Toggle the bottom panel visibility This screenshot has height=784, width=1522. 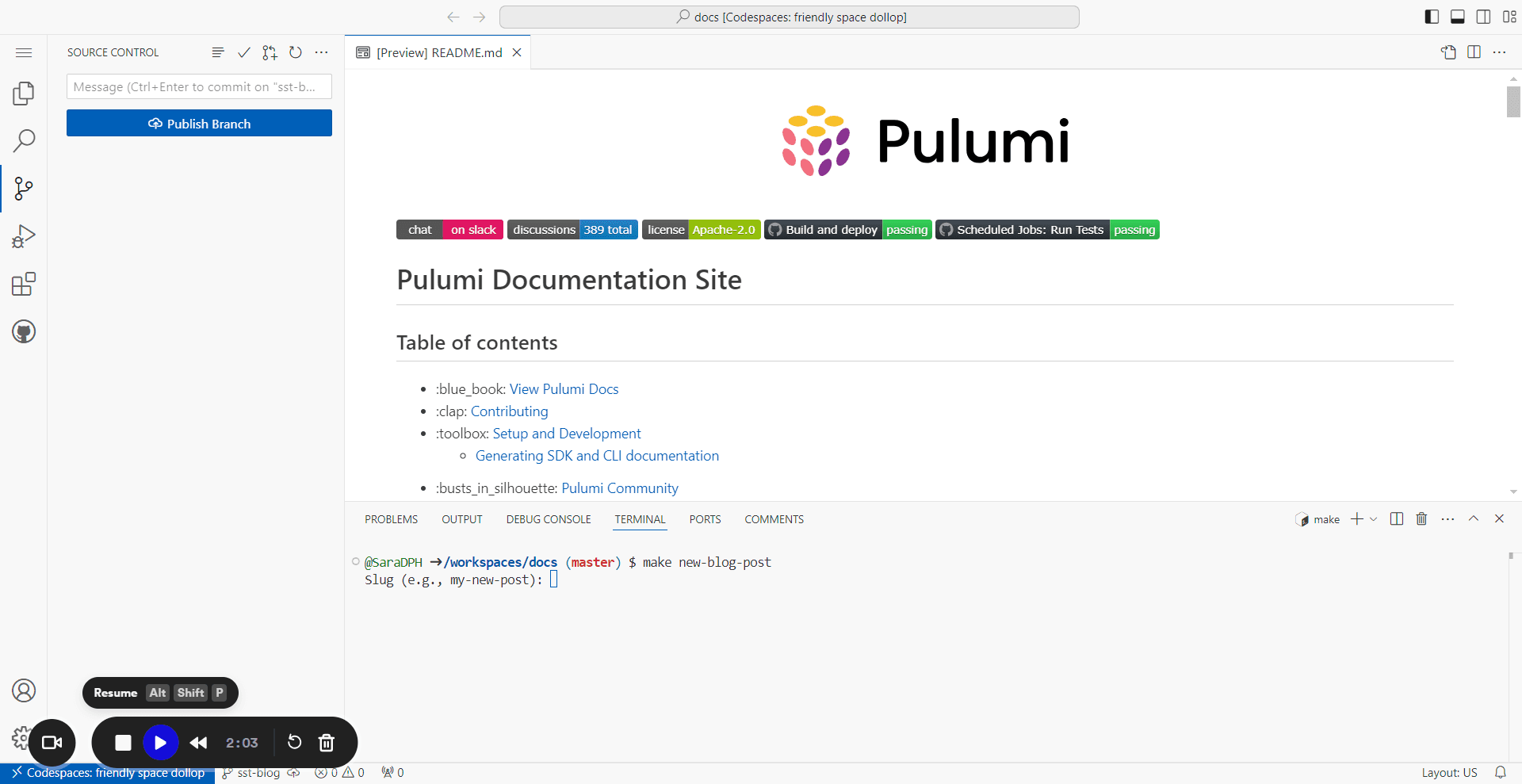[1458, 17]
